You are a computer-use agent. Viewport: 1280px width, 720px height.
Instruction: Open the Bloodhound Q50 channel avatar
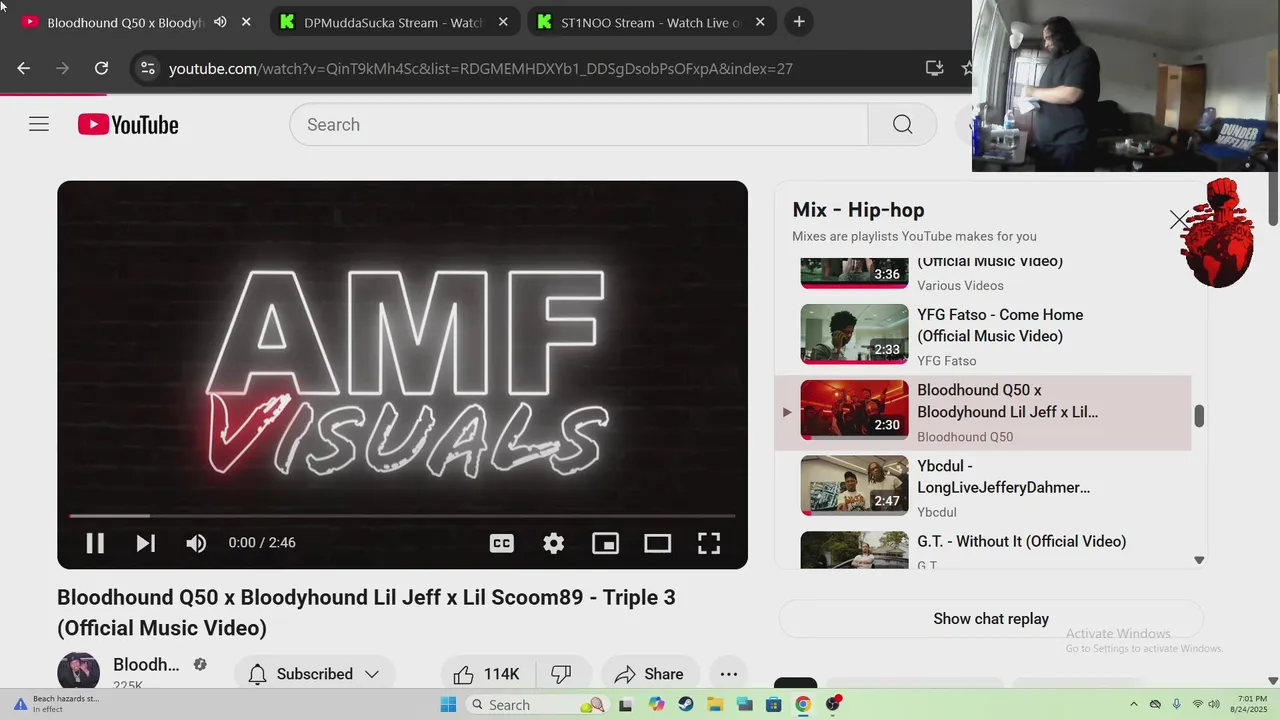coord(78,671)
